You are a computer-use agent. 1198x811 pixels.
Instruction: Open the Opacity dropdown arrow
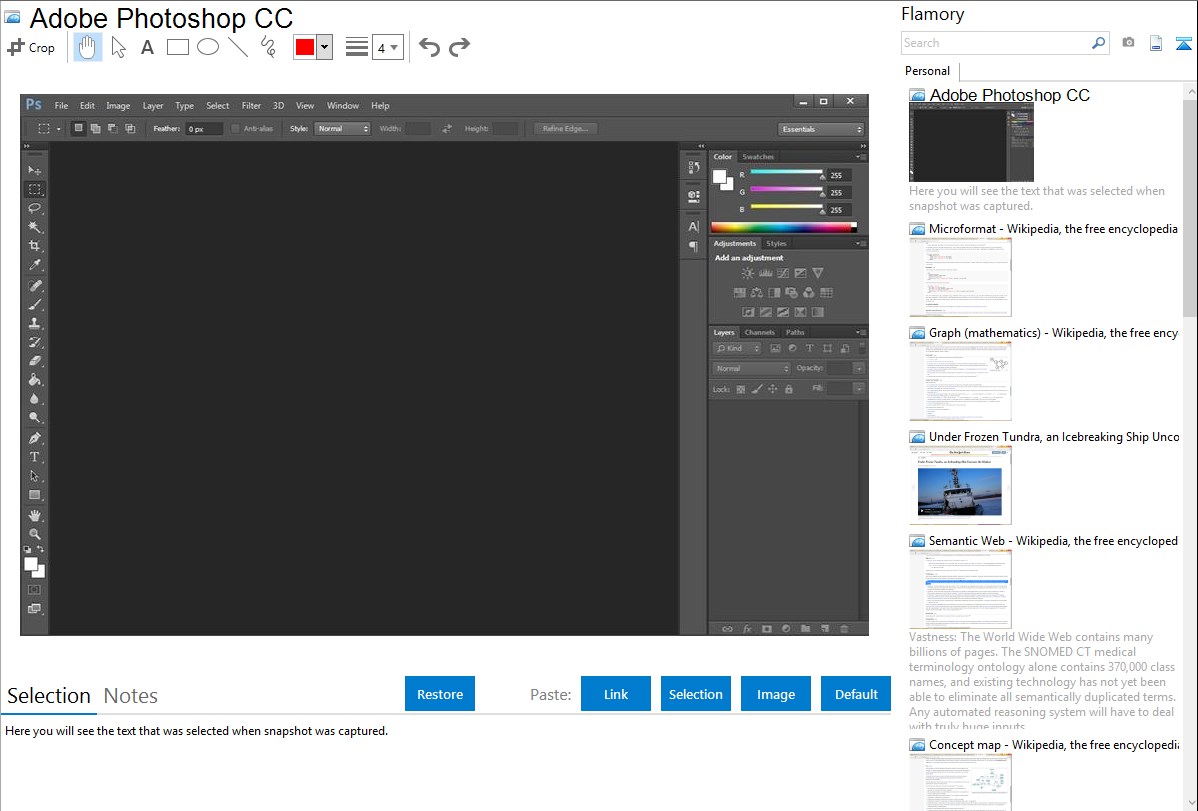click(x=859, y=368)
